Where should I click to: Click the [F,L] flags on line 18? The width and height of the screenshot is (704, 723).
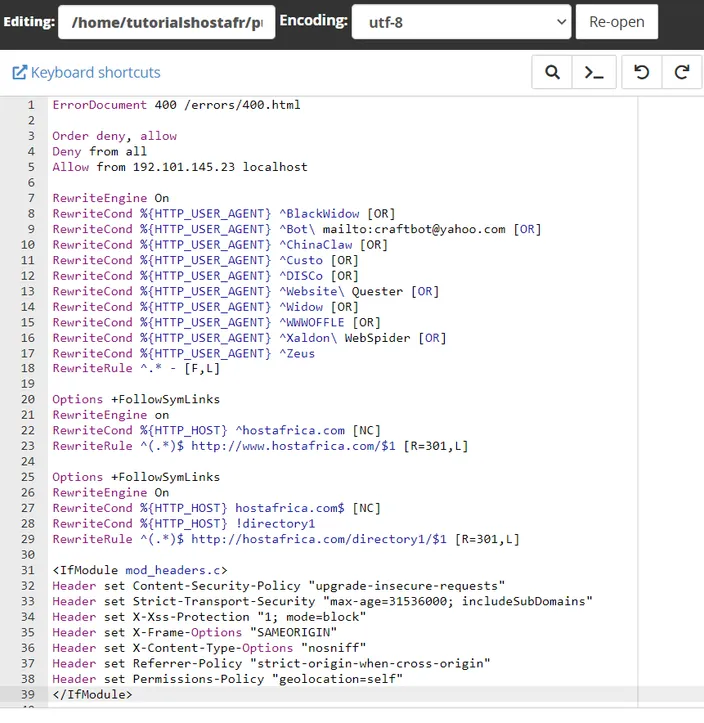tap(202, 368)
